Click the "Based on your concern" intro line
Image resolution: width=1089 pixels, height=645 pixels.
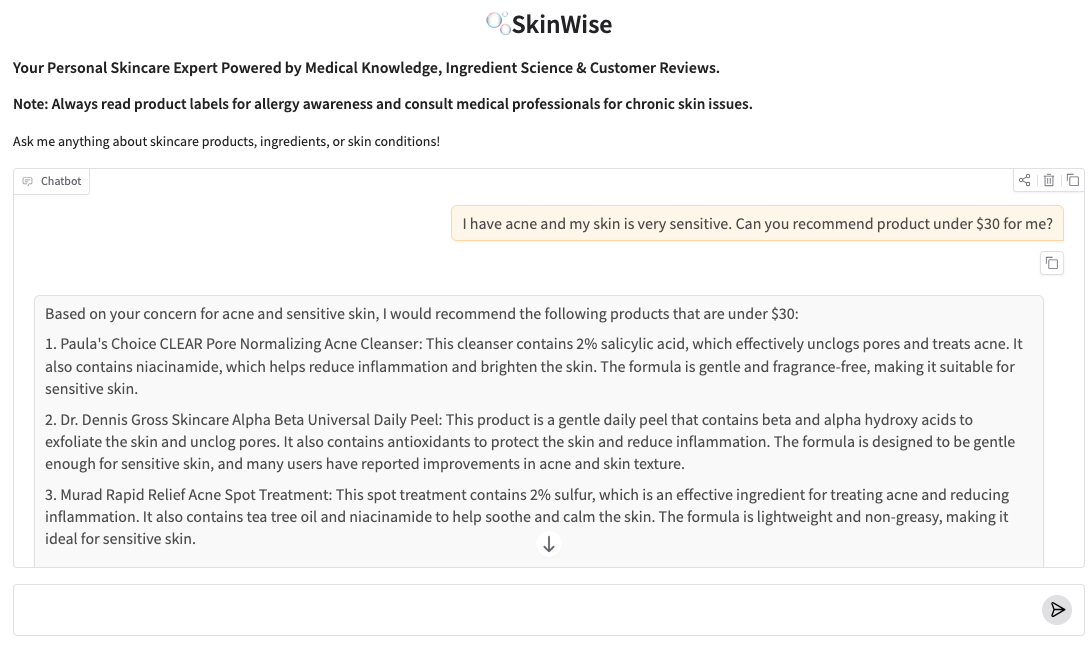pyautogui.click(x=421, y=314)
